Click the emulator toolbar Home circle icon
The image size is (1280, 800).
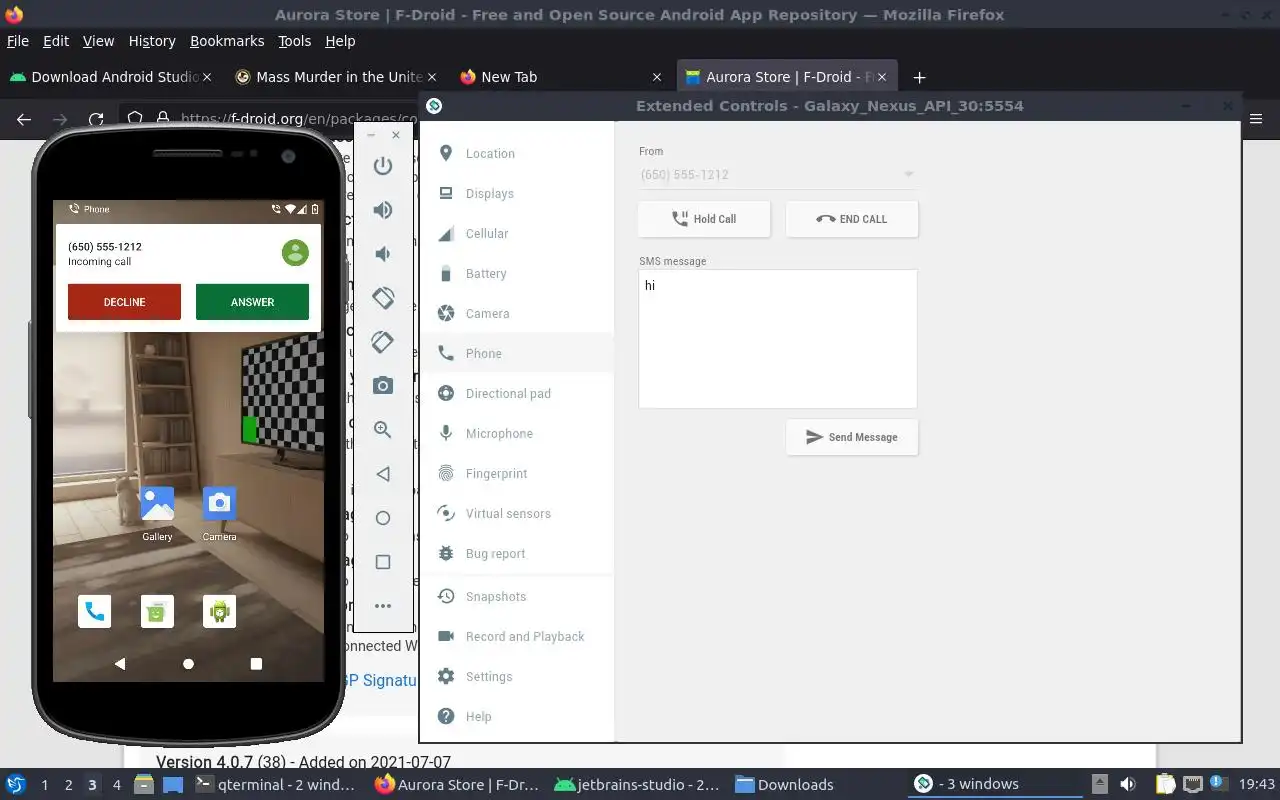pos(383,518)
